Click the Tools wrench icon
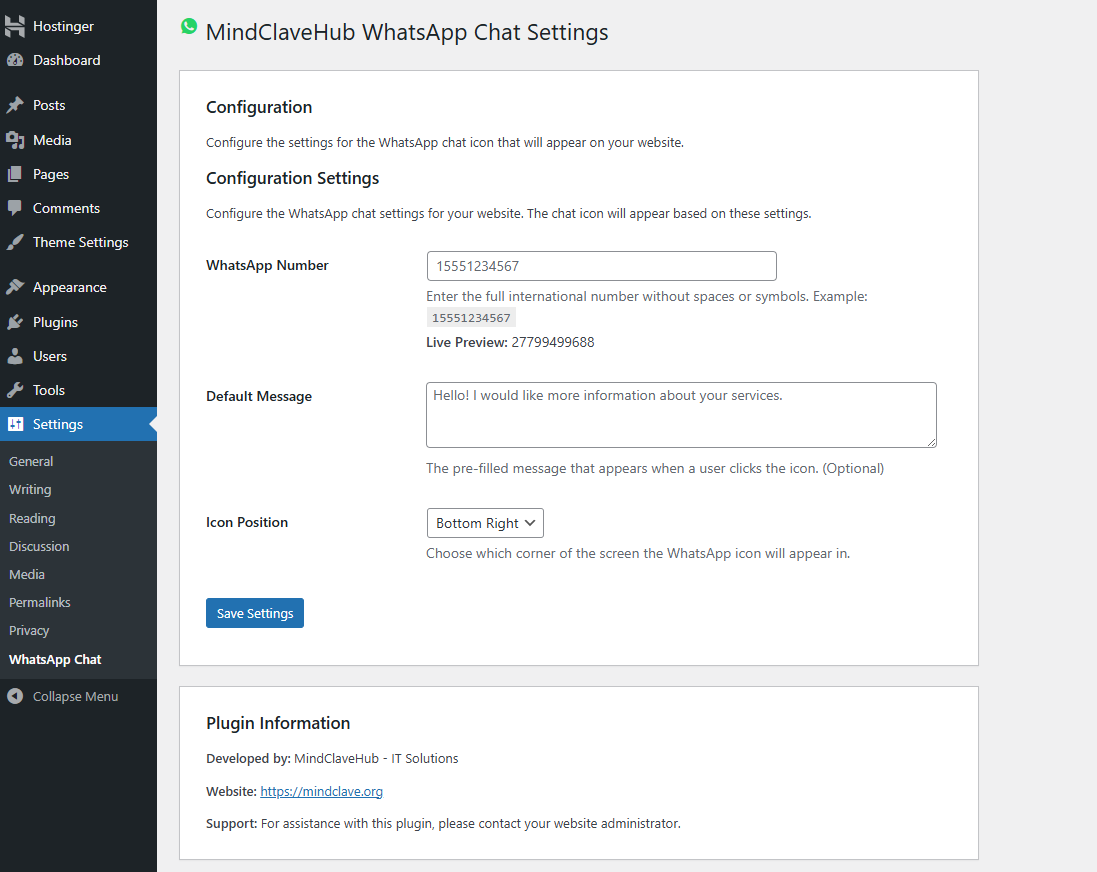1097x872 pixels. 15,390
